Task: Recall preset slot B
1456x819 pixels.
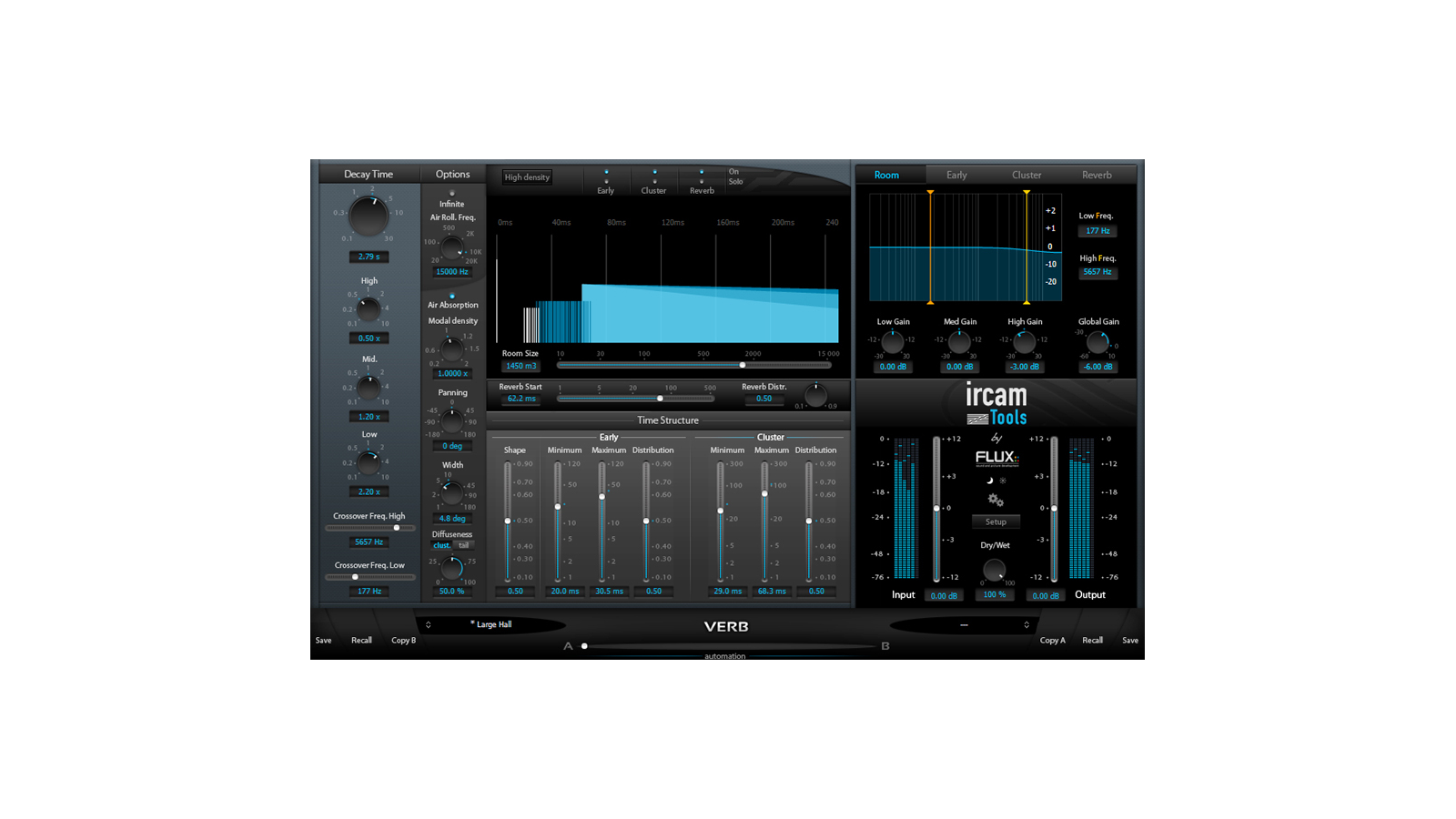Action: click(1092, 641)
